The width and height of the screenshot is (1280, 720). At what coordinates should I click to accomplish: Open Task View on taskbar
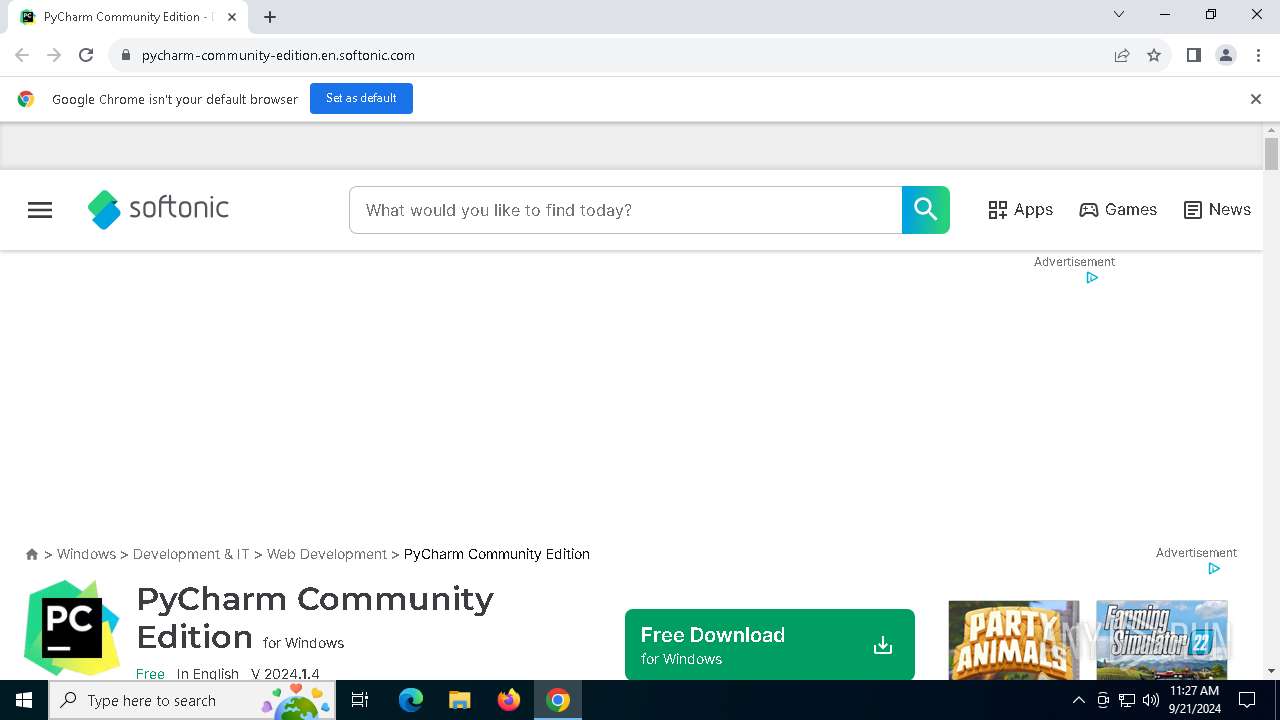(x=360, y=700)
